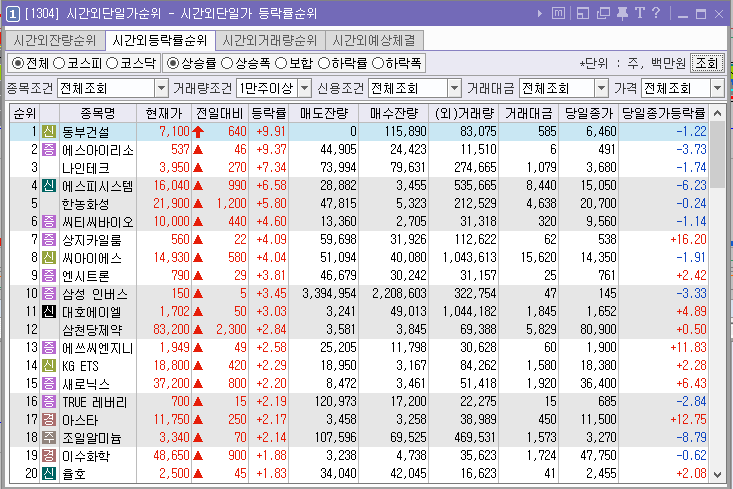
Task: Click the 증 badge beside 삼성 인버스
Action: (x=49, y=294)
